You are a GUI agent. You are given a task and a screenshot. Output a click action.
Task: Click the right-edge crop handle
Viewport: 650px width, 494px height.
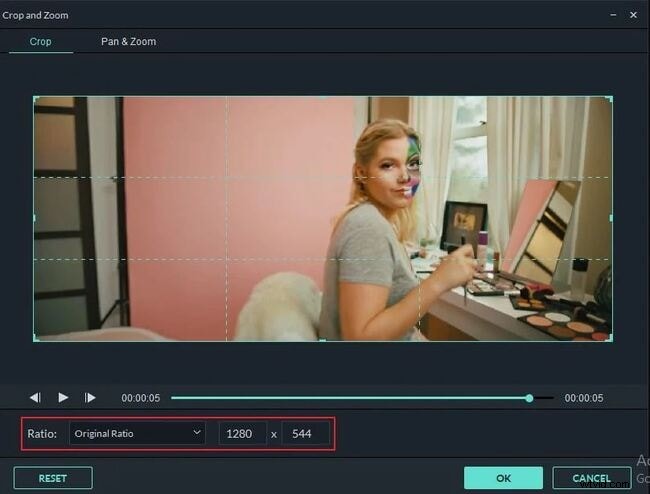[611, 218]
